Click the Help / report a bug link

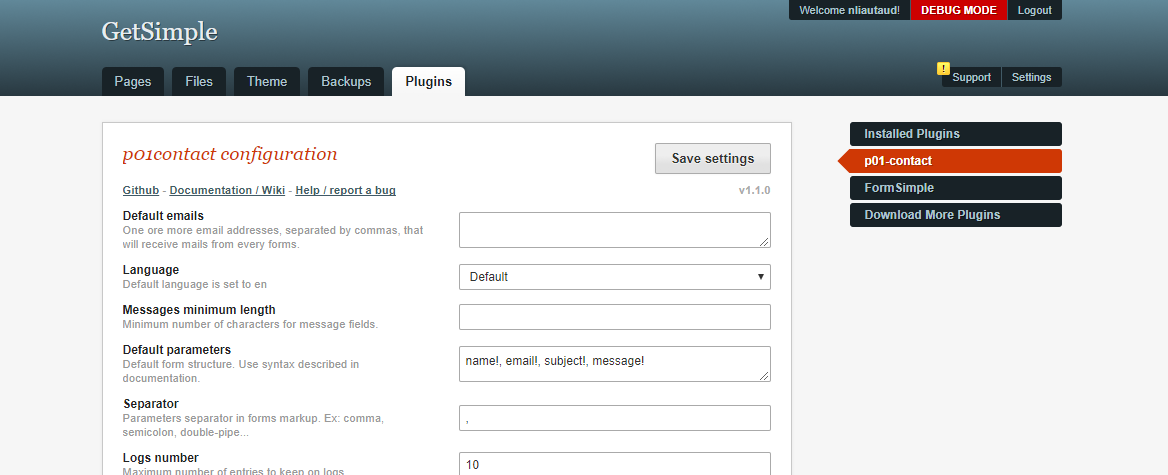click(345, 190)
